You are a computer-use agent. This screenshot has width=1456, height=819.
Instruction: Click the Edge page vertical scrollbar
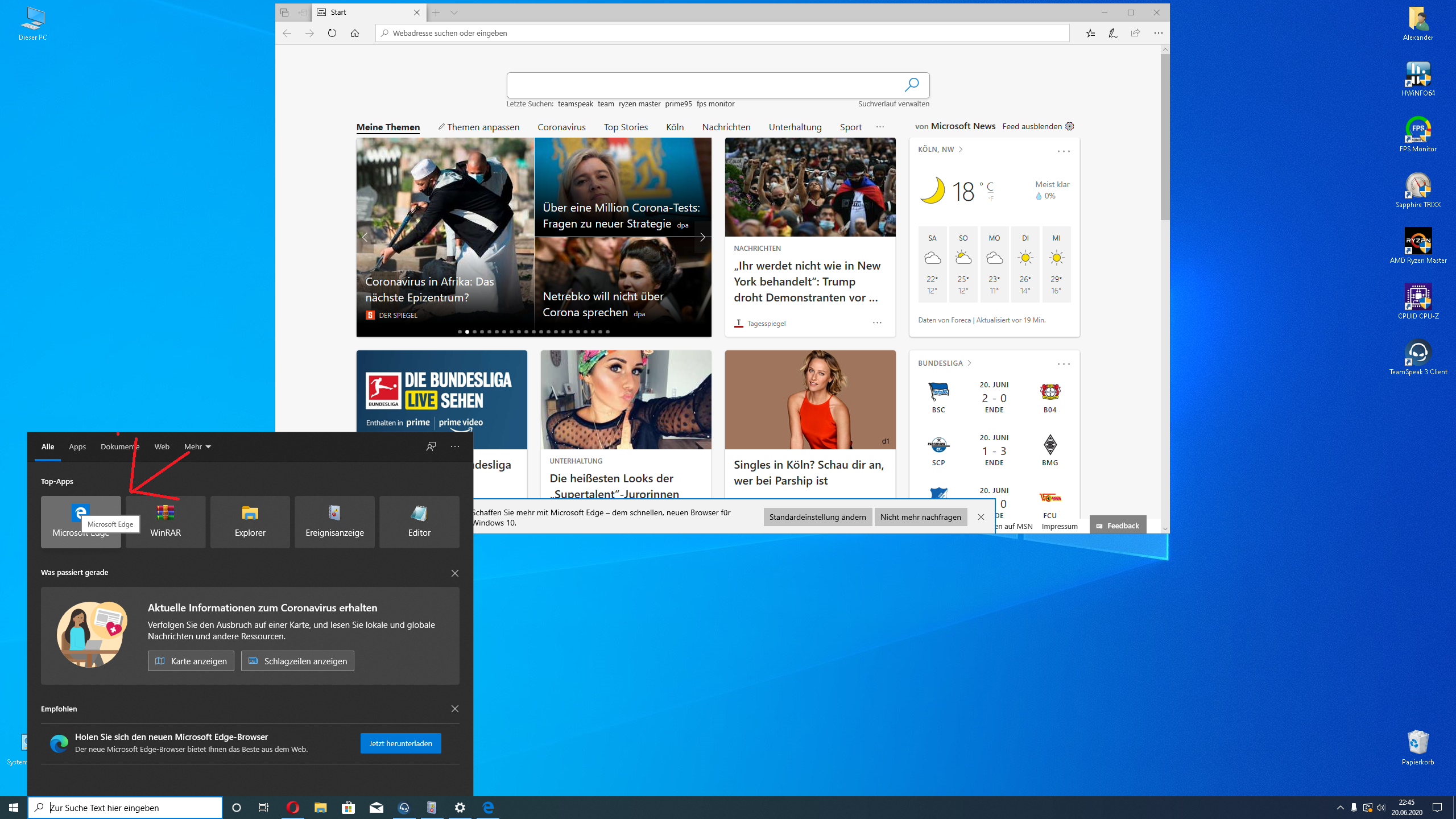(1165, 136)
